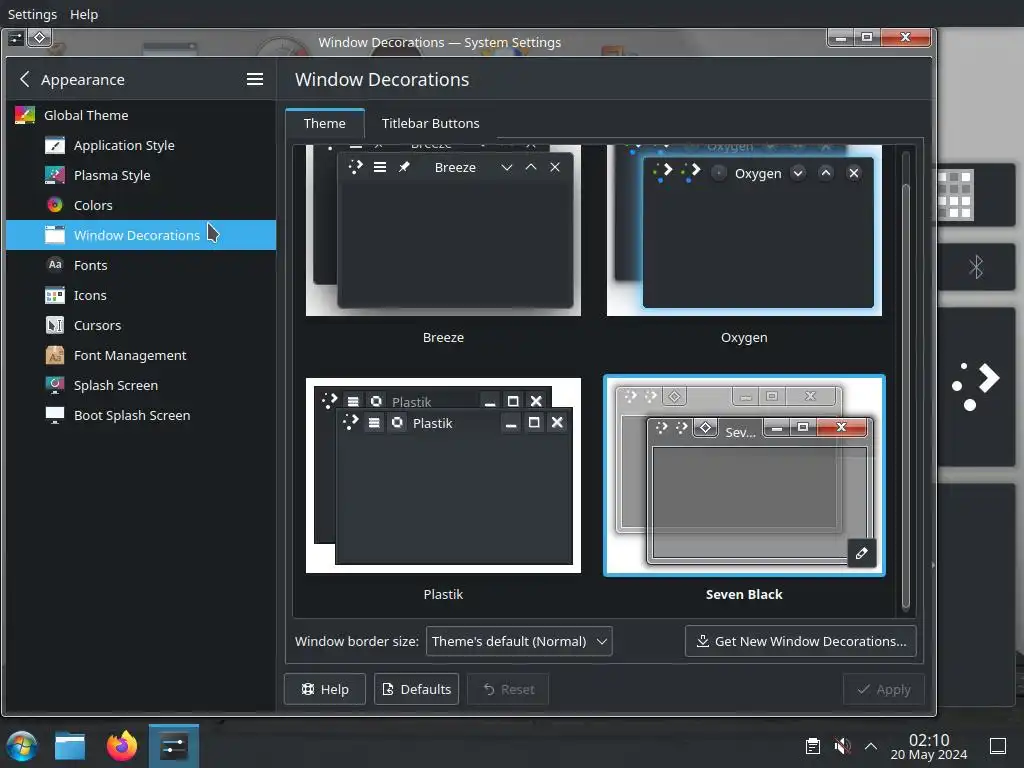Open Font Management page
This screenshot has height=768, width=1024.
140,355
